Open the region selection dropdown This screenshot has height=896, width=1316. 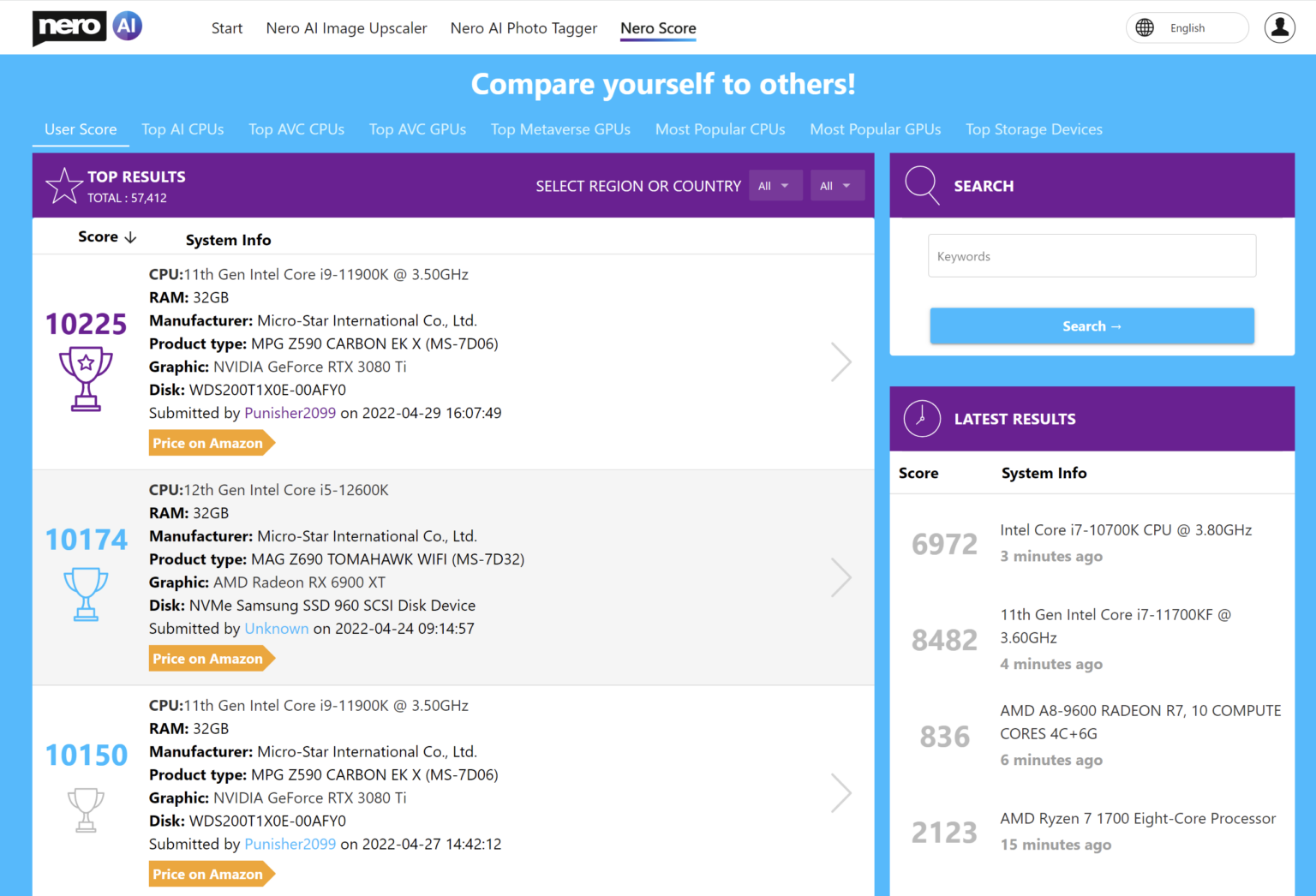pyautogui.click(x=775, y=185)
